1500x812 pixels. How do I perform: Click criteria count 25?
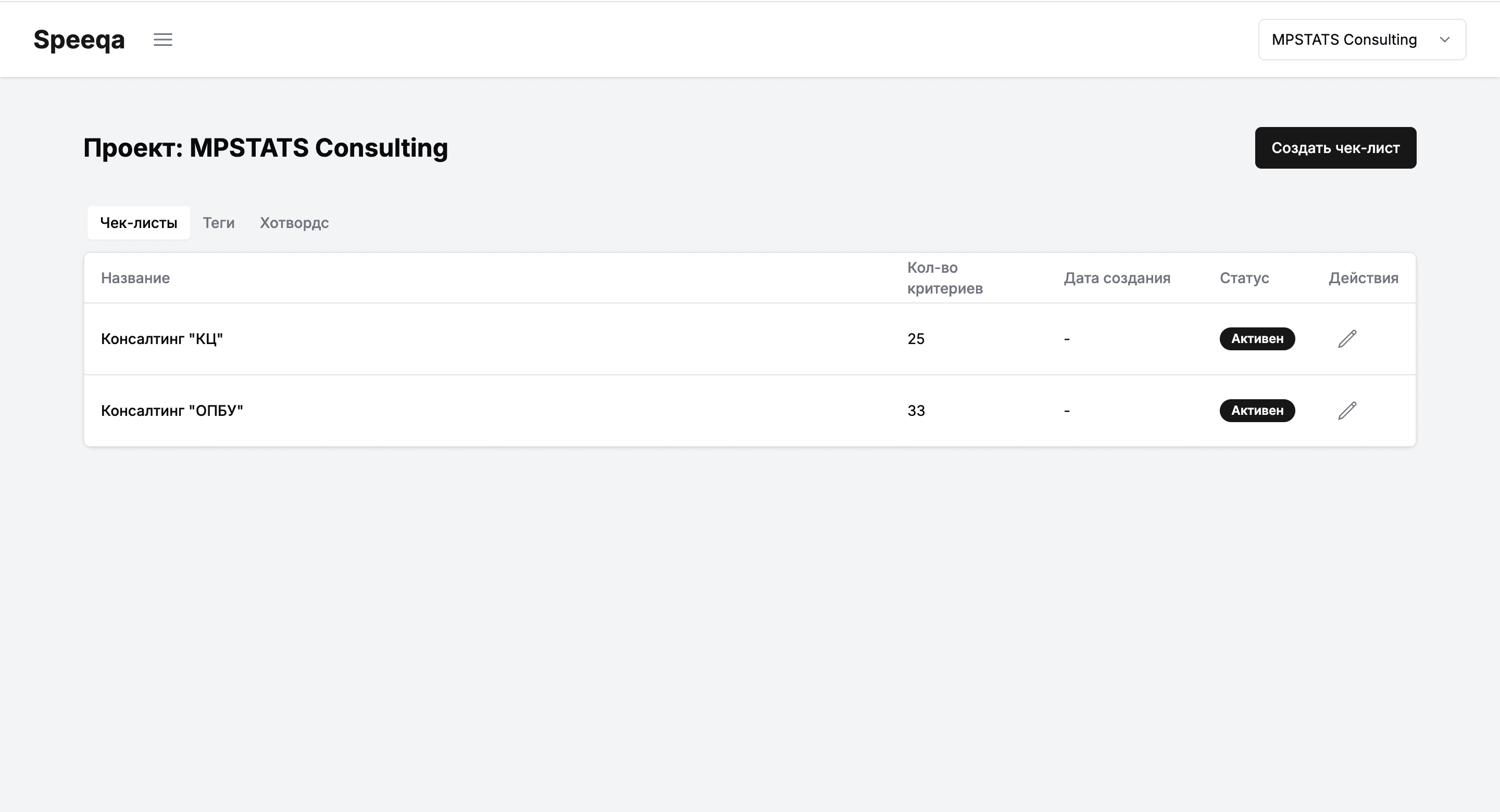[916, 339]
